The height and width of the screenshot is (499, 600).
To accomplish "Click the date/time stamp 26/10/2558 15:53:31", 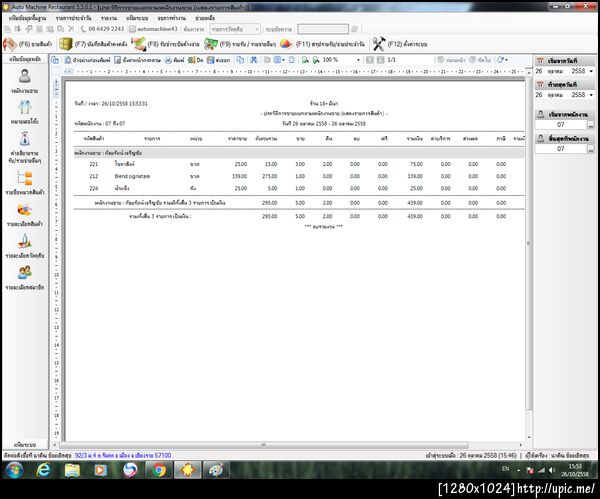I will [x=124, y=104].
